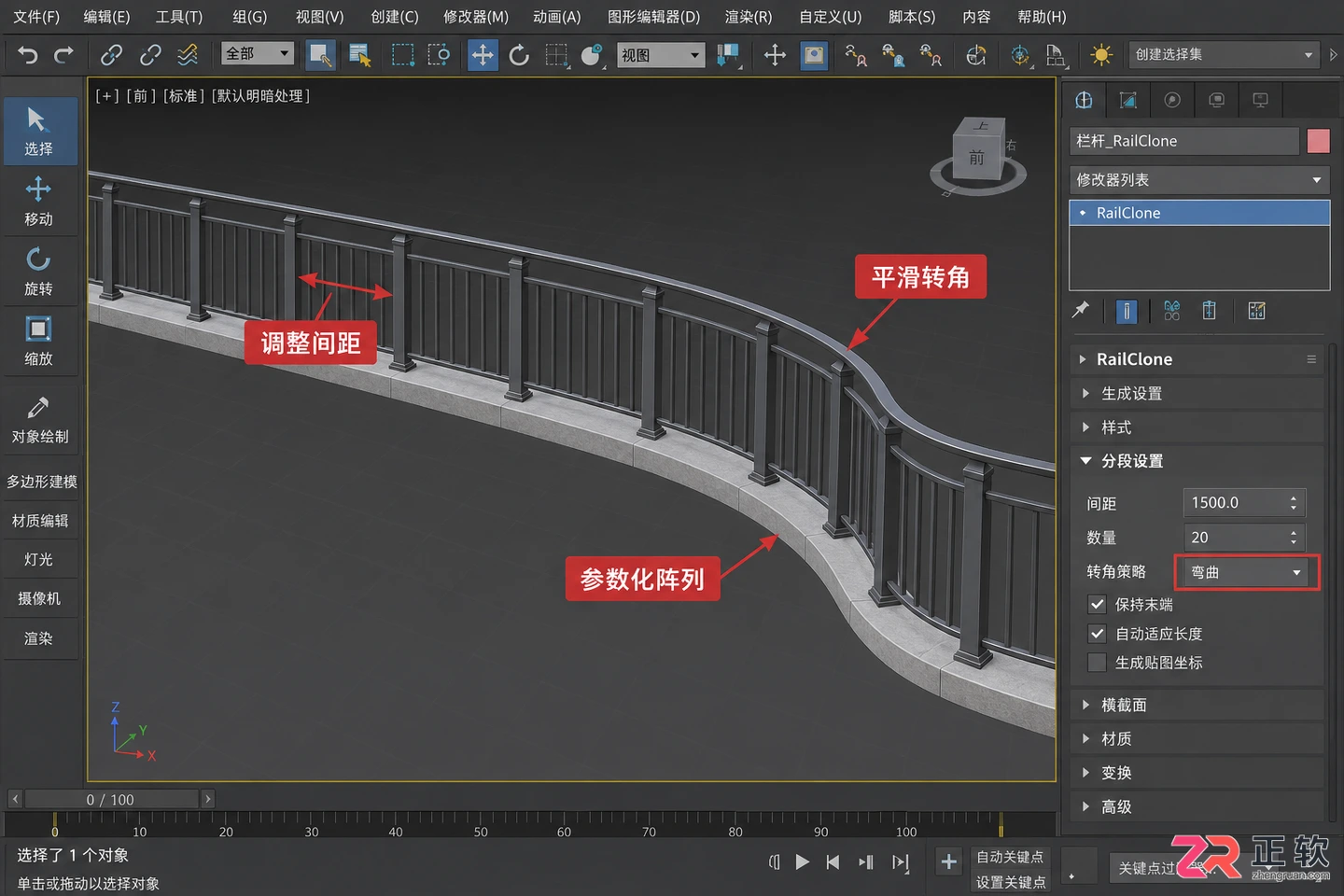Toggle the 保持末端 checkbox

pos(1098,605)
